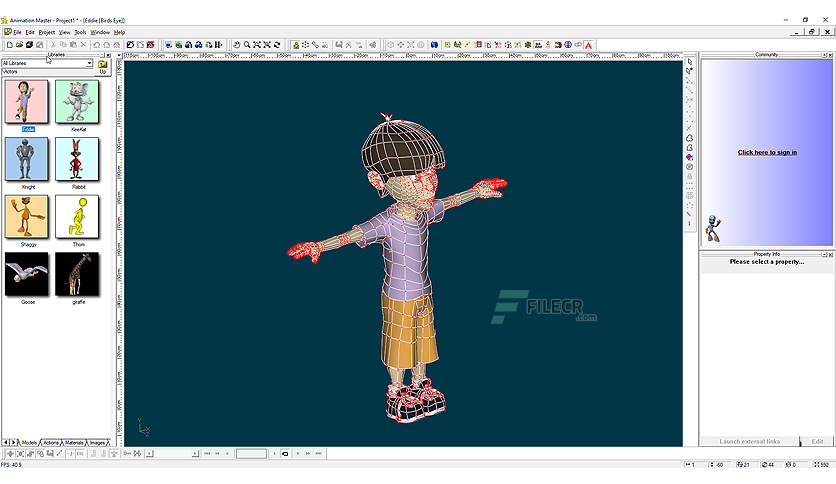The image size is (836, 484).
Task: Click the Up folder button in Libraries
Action: coord(102,67)
